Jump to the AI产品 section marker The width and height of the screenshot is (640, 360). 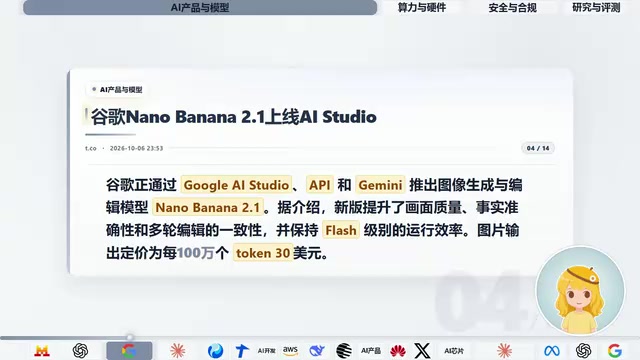click(371, 351)
